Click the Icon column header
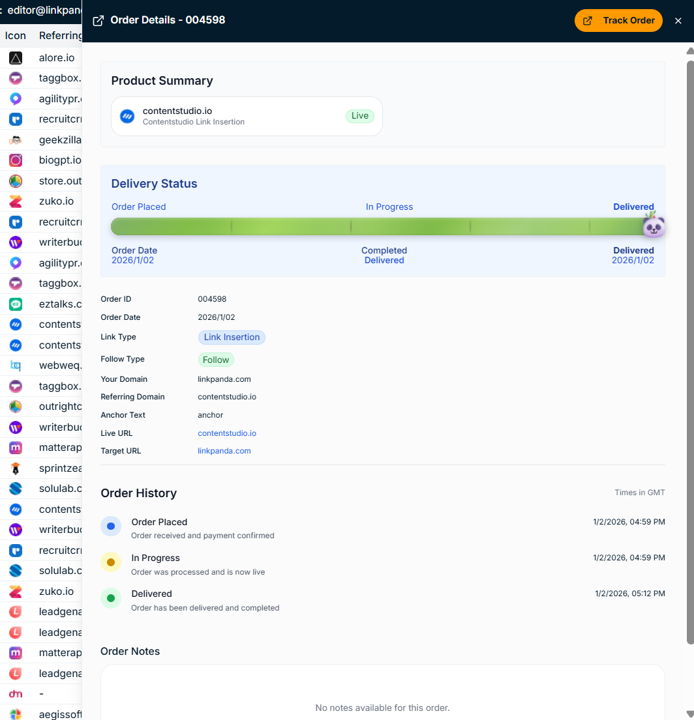Screen dimensions: 694x720 (15, 36)
